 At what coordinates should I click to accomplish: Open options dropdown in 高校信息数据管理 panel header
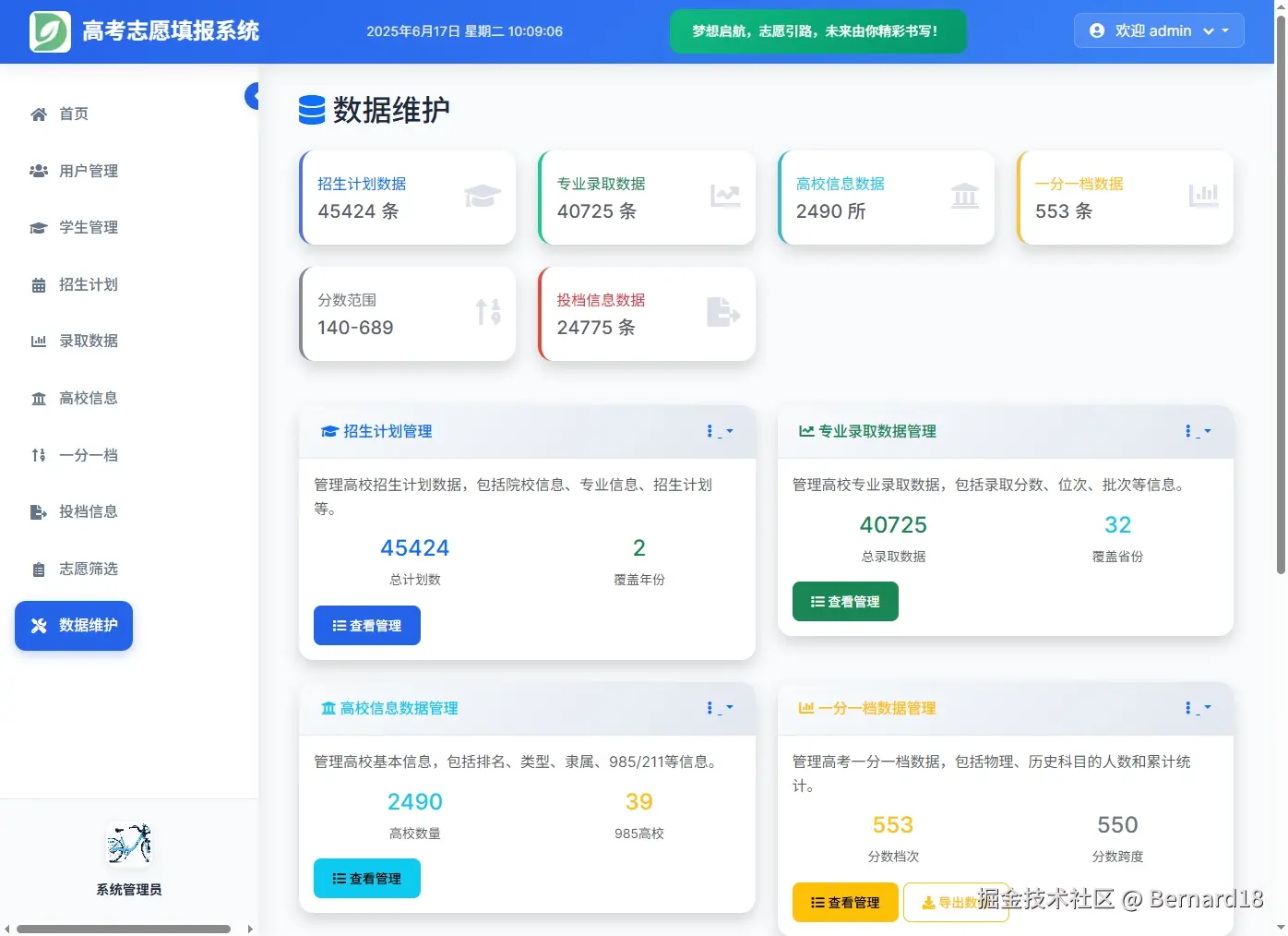pos(720,708)
